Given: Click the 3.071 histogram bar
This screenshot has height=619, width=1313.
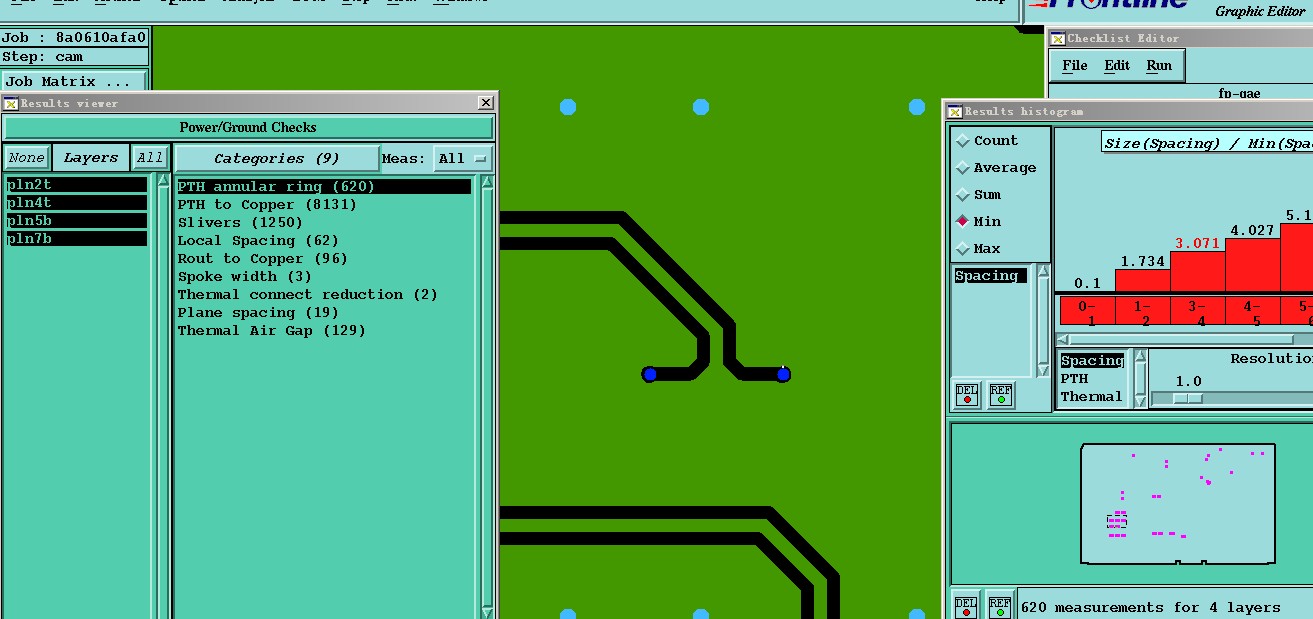Looking at the screenshot, I should 1197,271.
